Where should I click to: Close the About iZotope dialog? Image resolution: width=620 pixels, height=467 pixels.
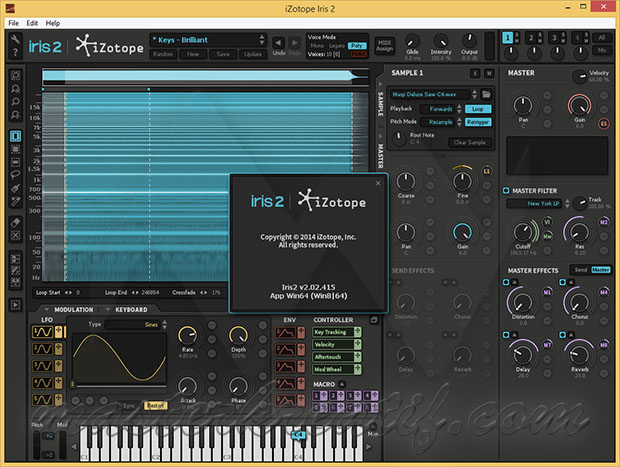tap(378, 183)
